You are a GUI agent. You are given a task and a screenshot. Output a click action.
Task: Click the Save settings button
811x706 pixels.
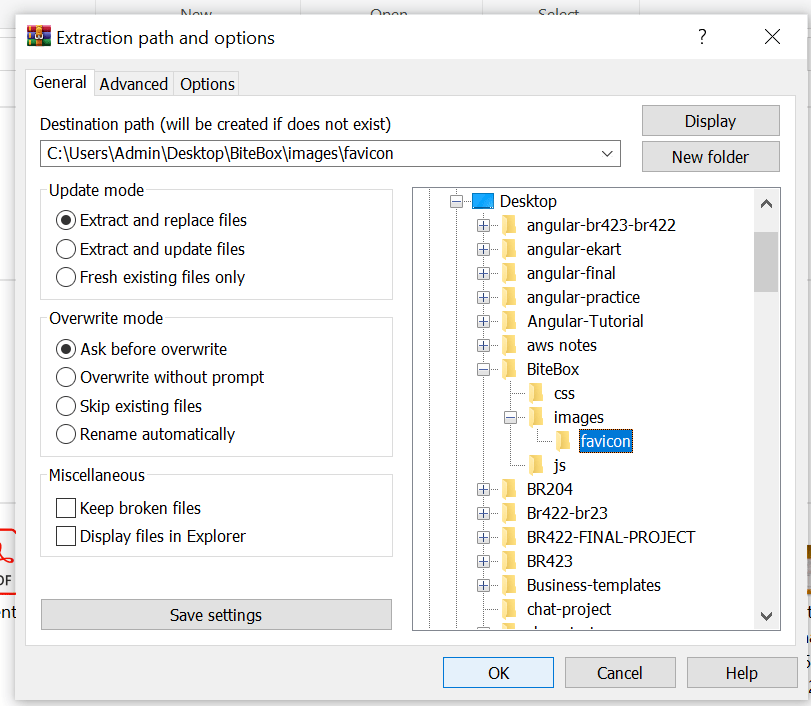216,614
